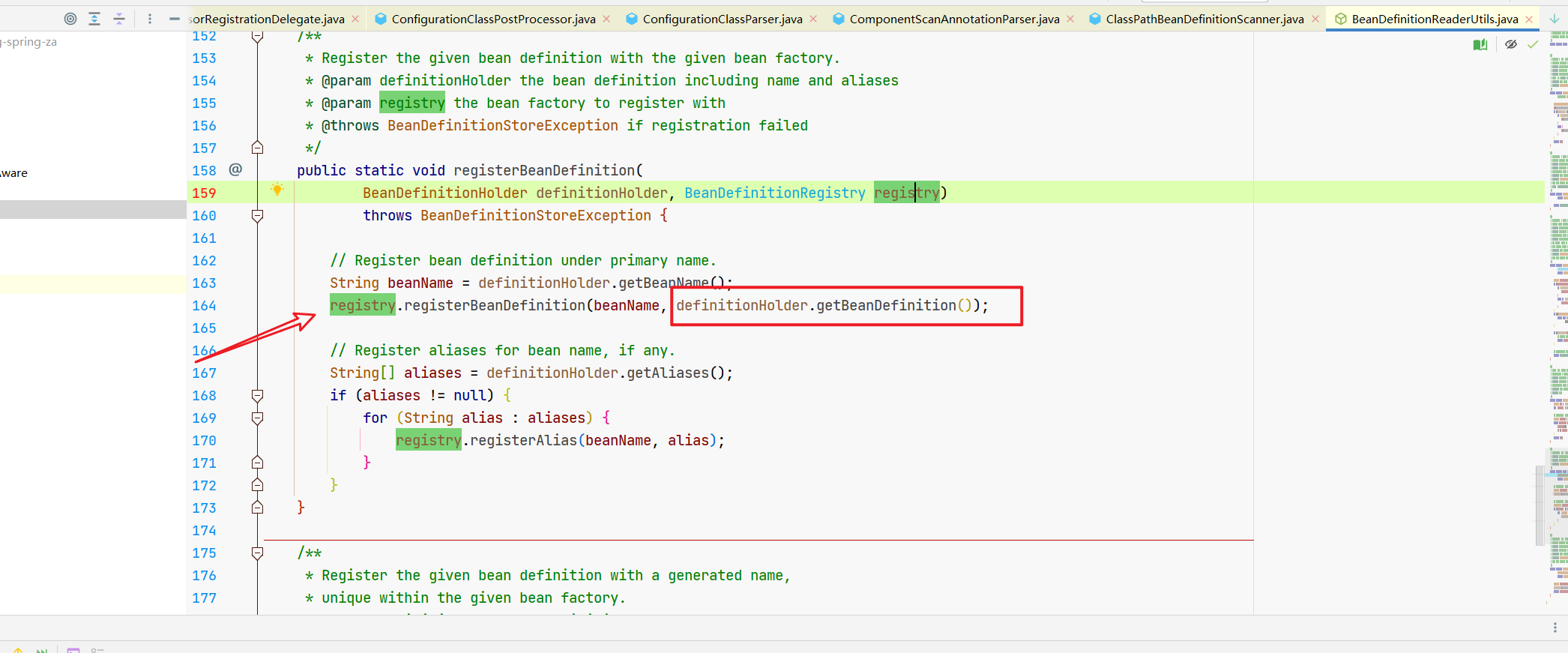
Task: Click BeanDefinitionRegistry type on line 159
Action: click(775, 193)
